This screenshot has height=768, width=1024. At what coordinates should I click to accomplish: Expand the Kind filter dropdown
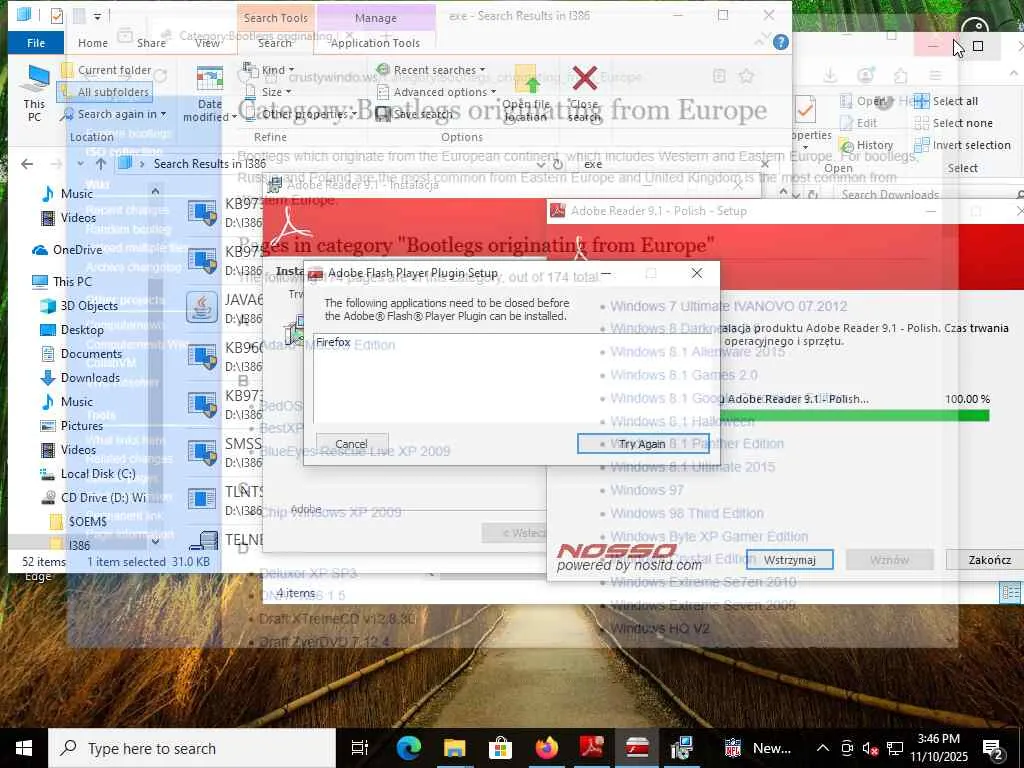click(x=268, y=69)
